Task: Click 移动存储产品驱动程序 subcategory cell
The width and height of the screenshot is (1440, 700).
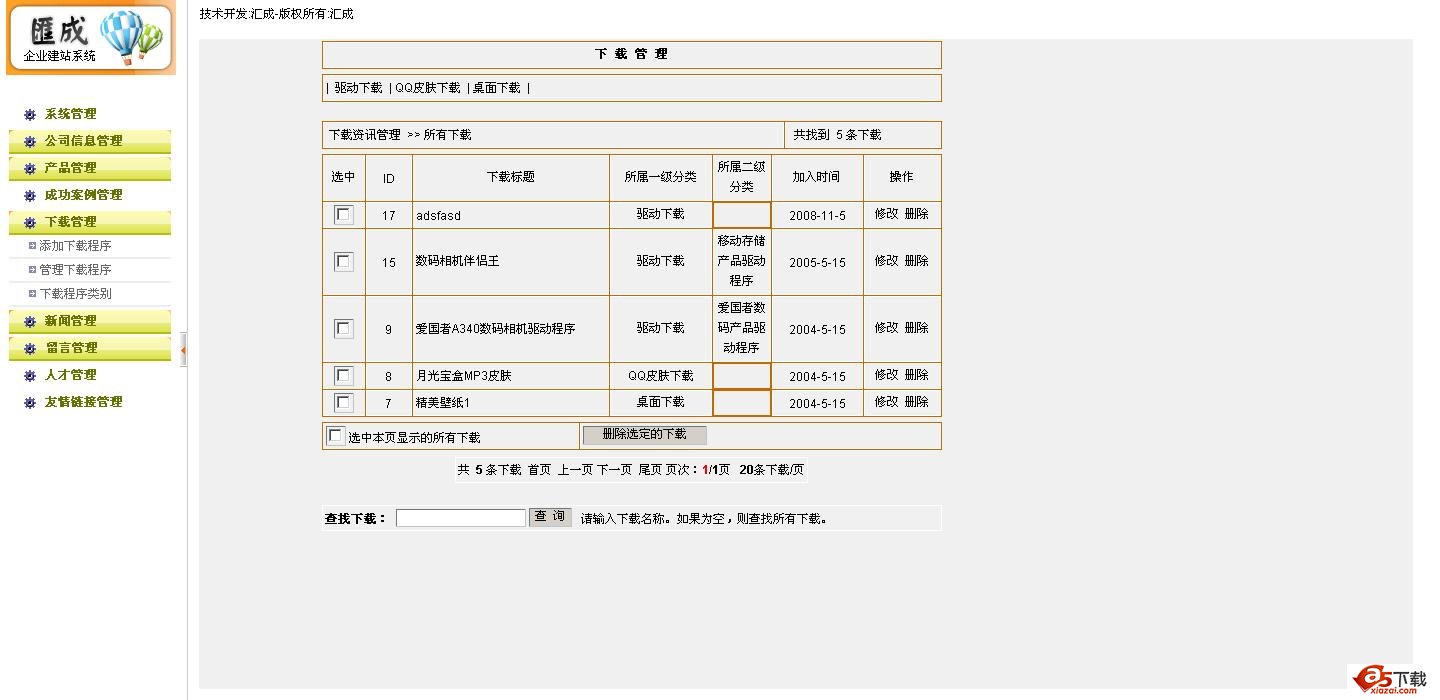Action: (741, 261)
